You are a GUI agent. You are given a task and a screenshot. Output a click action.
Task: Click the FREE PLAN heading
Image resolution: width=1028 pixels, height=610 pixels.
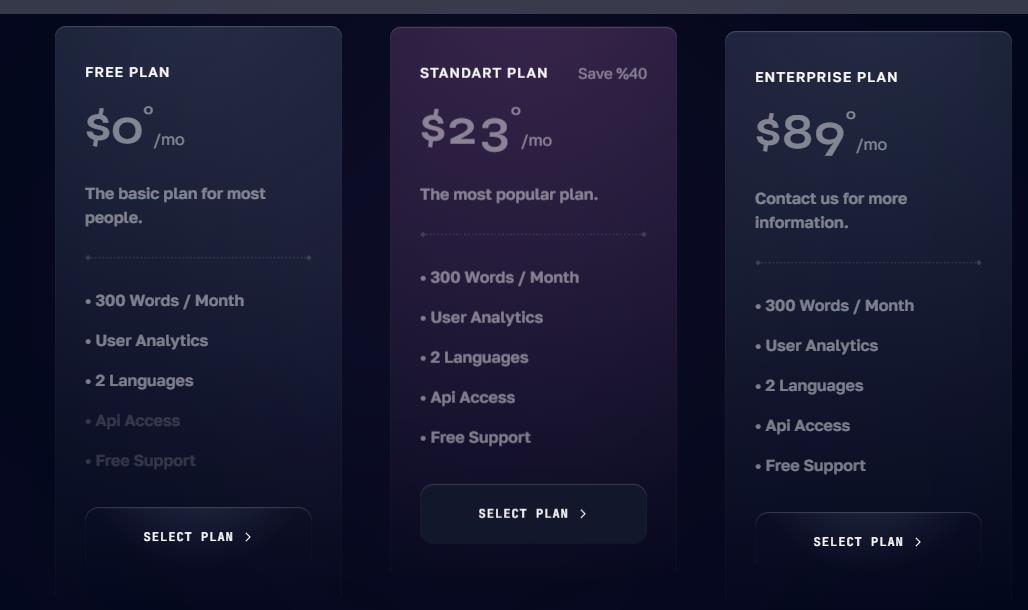(127, 72)
